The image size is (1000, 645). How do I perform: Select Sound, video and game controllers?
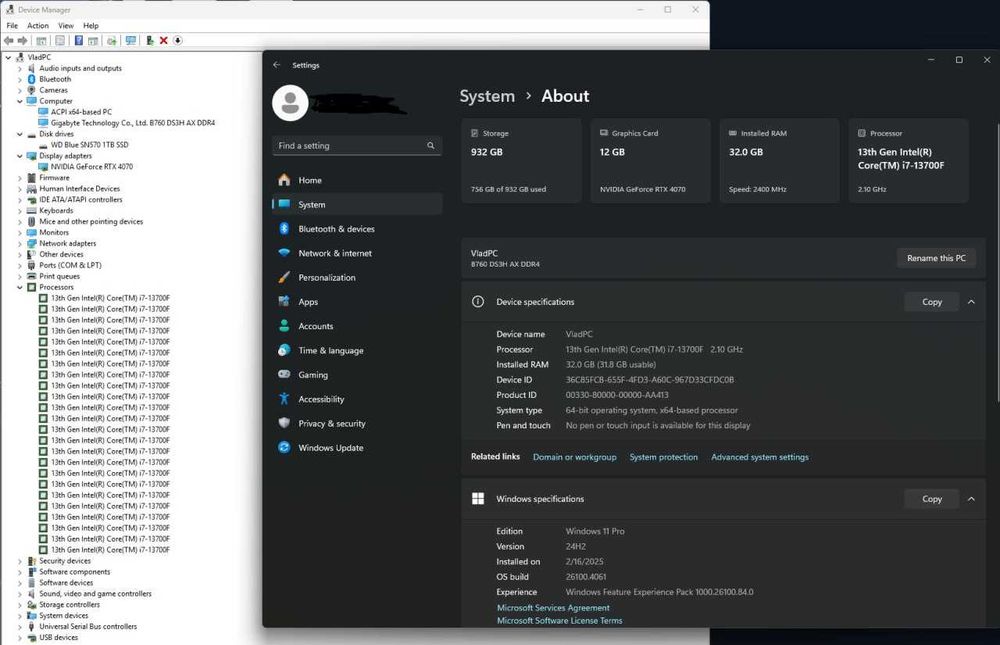[x=95, y=593]
